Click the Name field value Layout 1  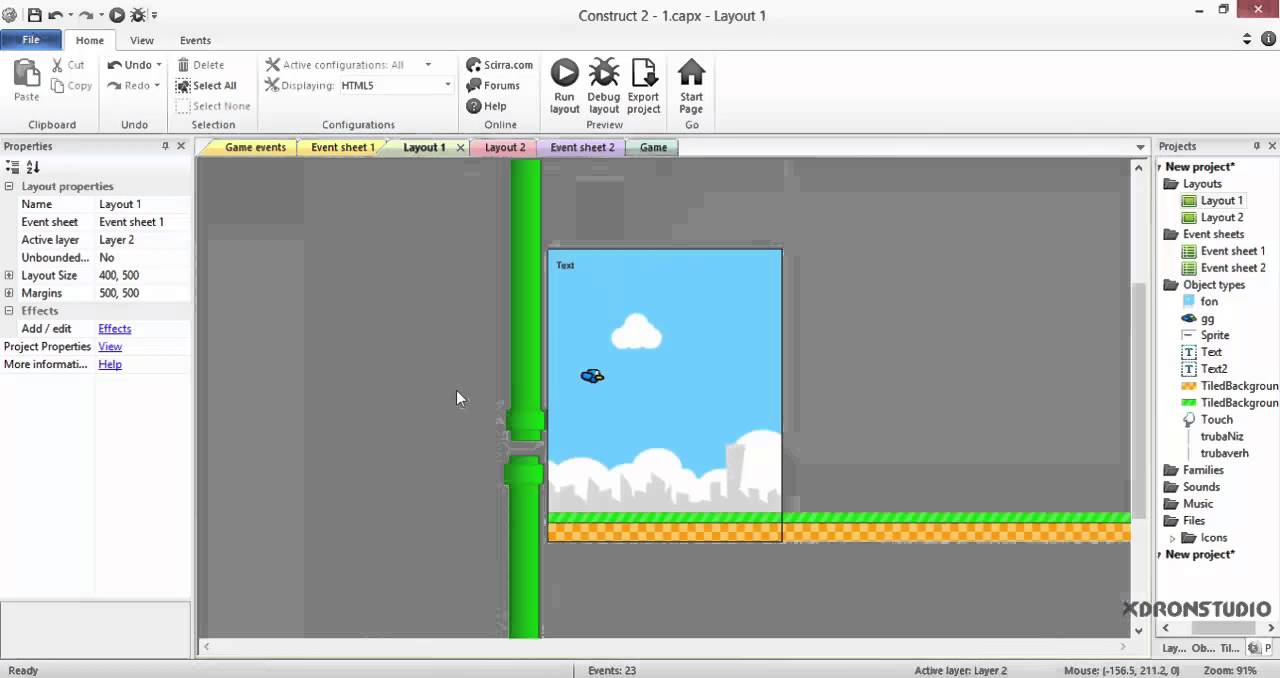pos(143,204)
